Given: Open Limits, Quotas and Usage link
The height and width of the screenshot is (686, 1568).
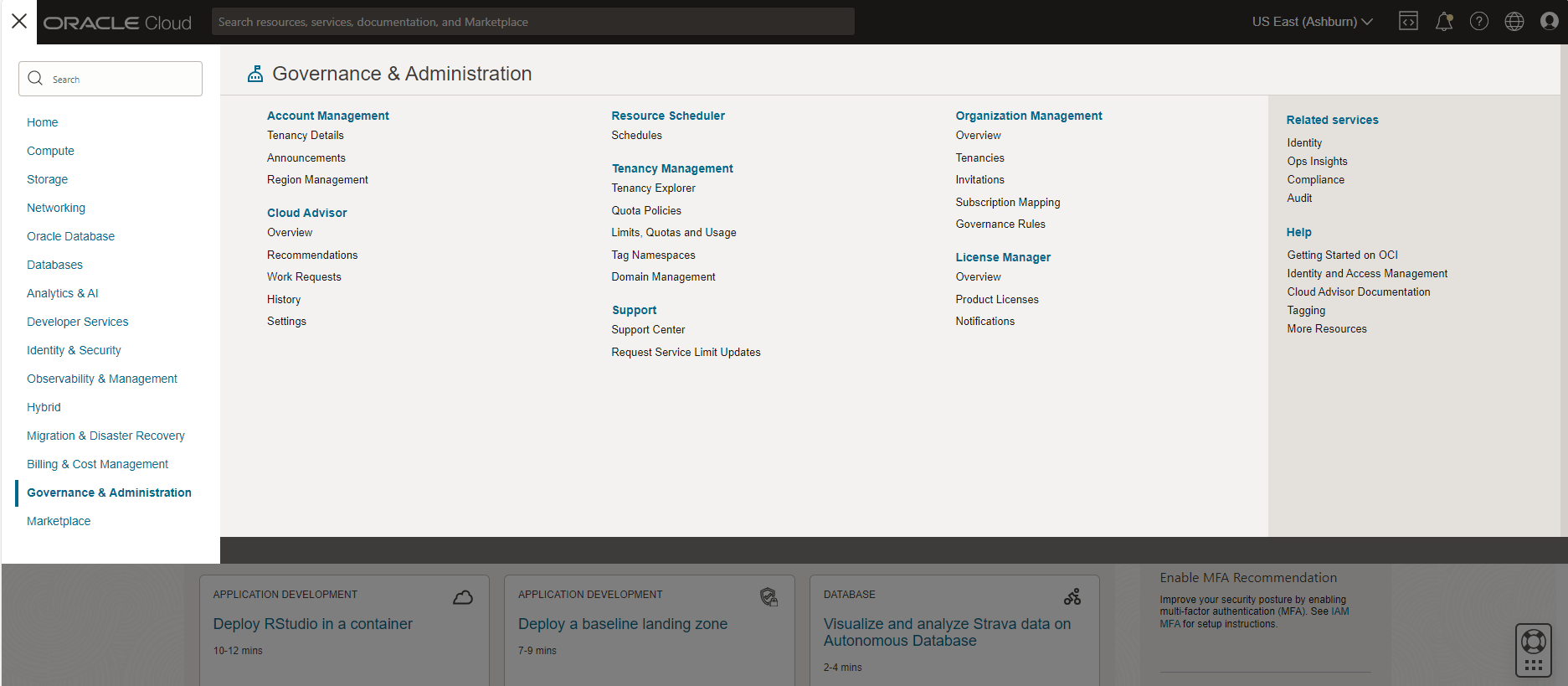Looking at the screenshot, I should tap(674, 233).
